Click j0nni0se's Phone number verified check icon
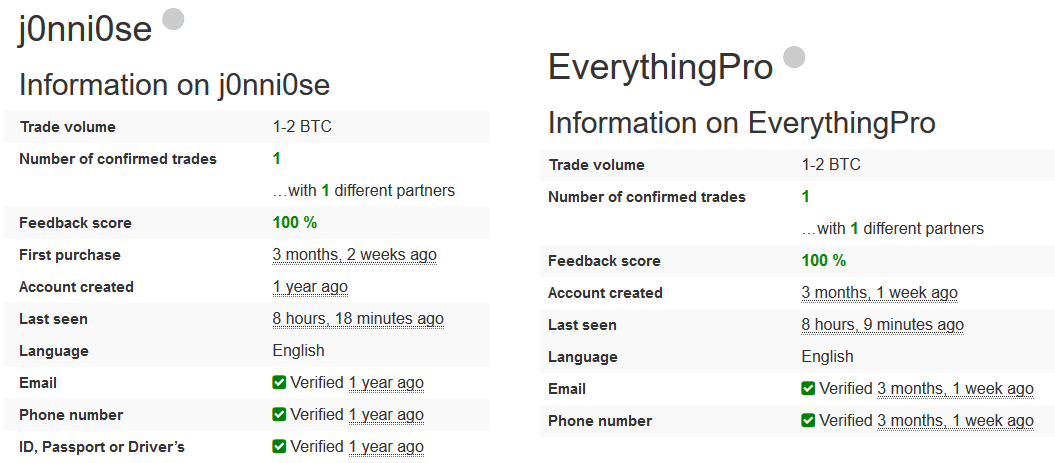This screenshot has width=1055, height=463. pos(279,415)
